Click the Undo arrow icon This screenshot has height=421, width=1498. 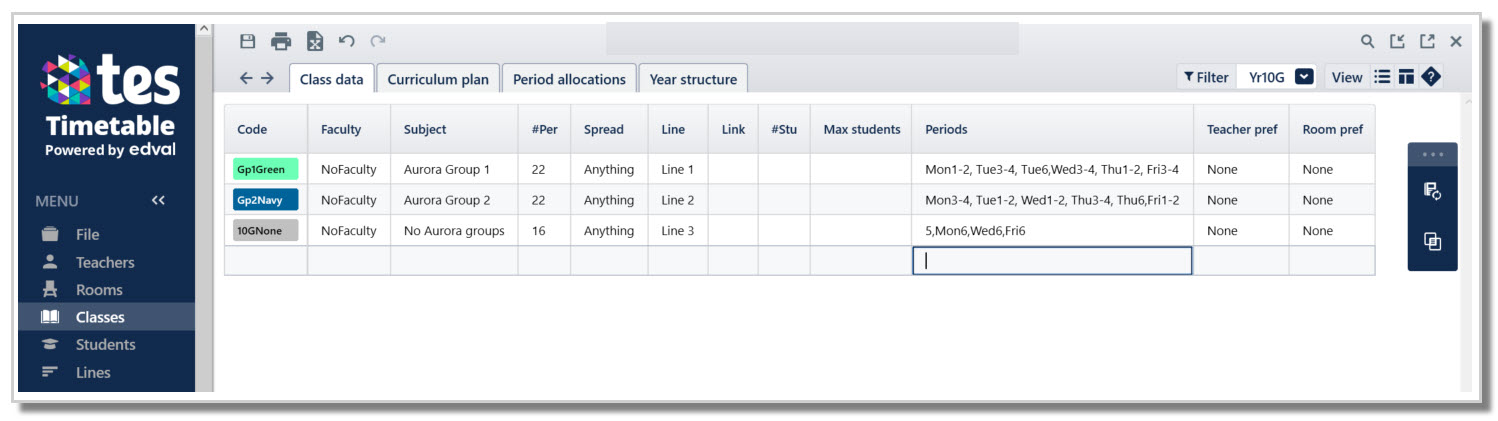tap(346, 41)
